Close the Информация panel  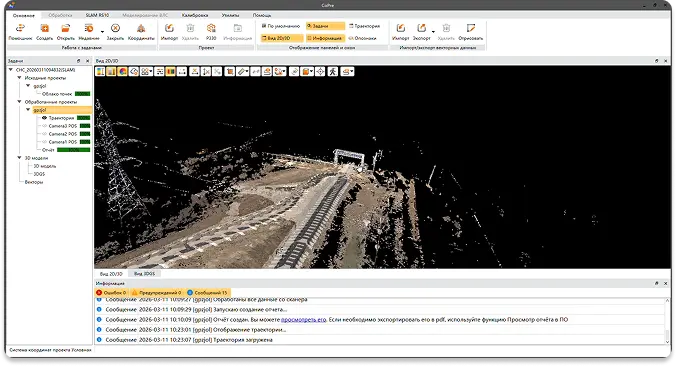coord(666,283)
